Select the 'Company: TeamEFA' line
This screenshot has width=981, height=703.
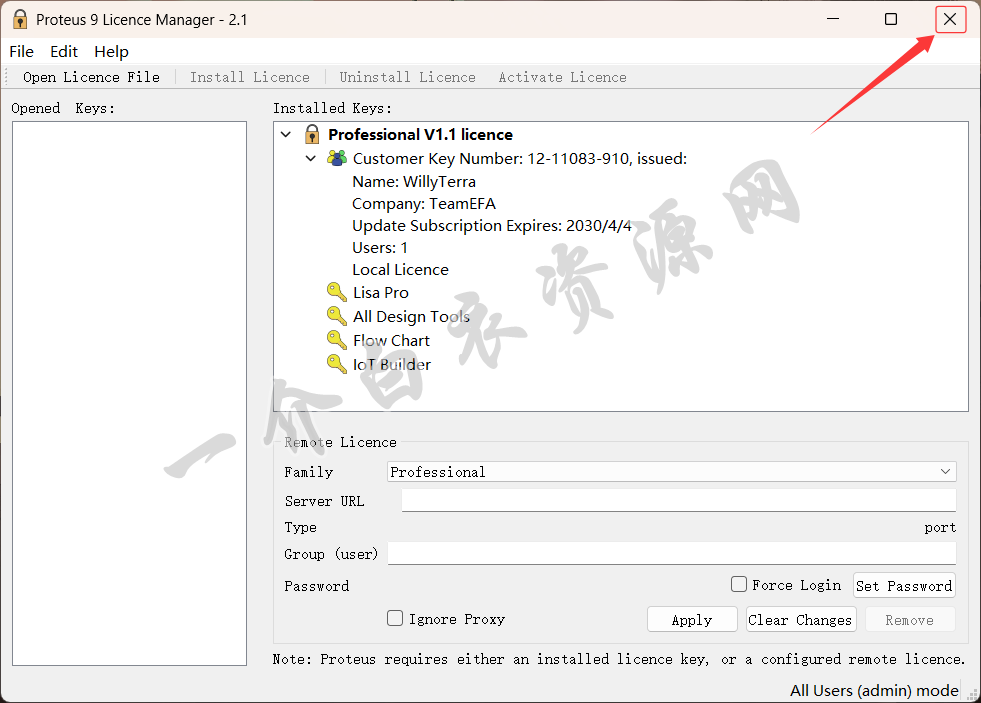424,204
